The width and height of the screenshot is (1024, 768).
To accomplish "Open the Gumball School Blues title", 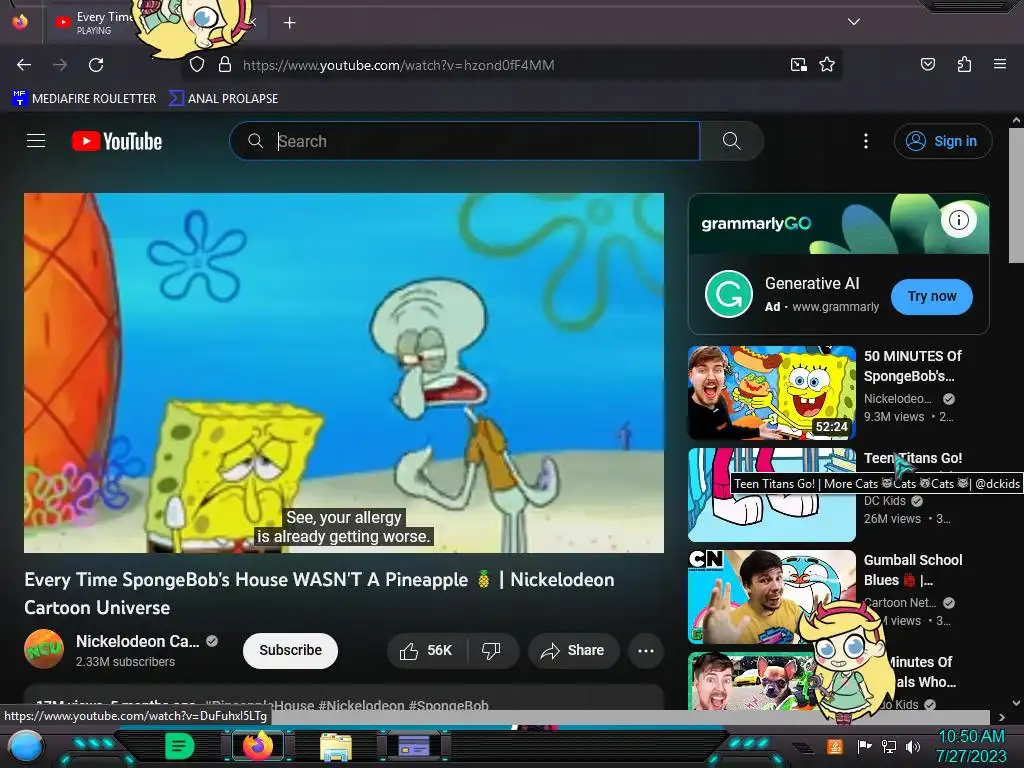I will 912,570.
